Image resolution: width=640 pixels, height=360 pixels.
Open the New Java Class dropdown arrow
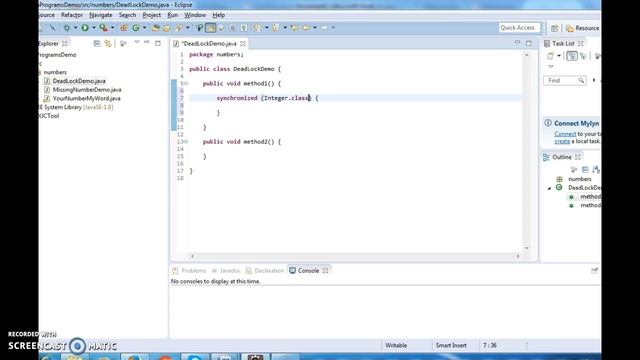[144, 28]
